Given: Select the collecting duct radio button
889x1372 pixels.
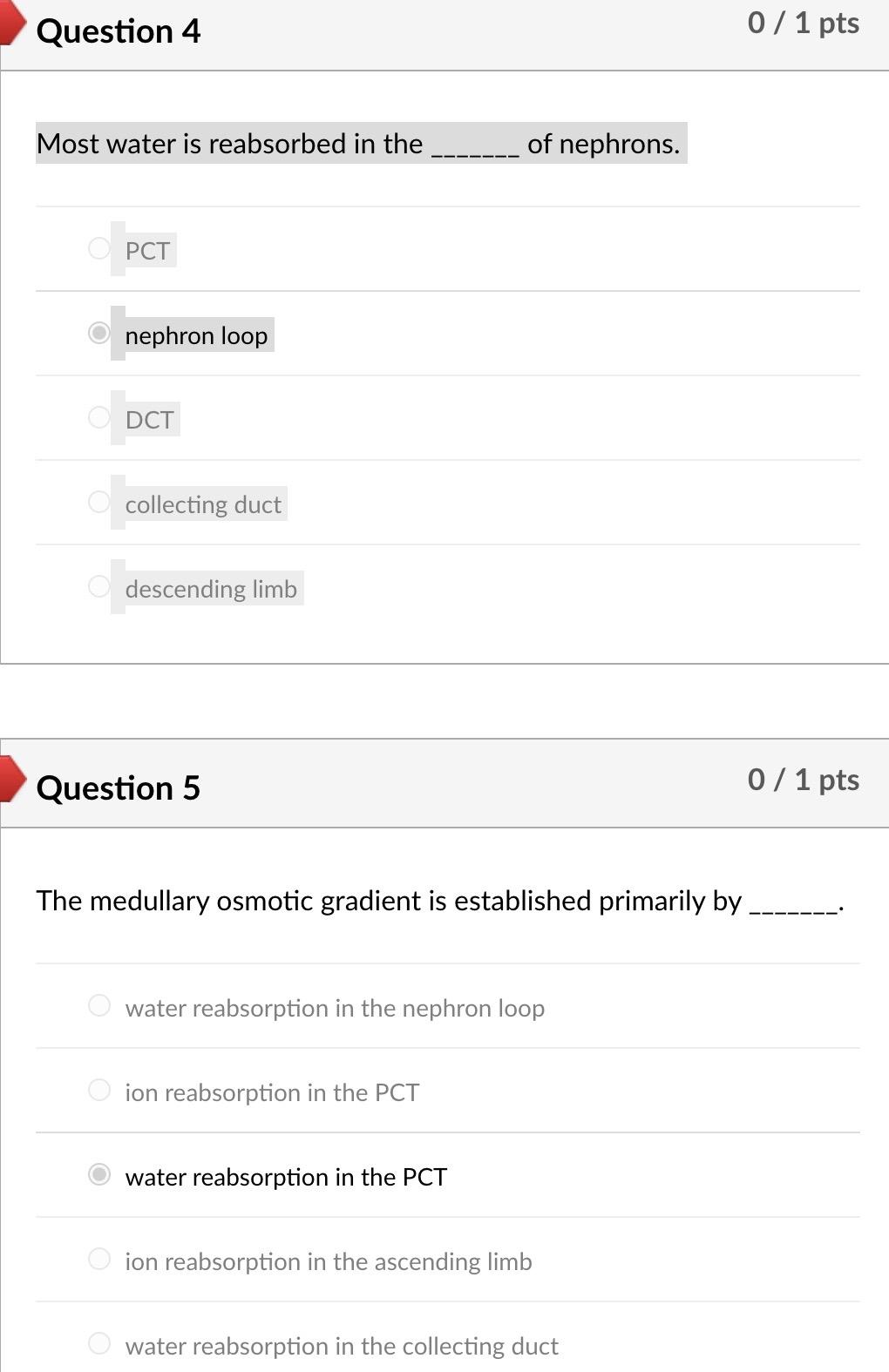Looking at the screenshot, I should tap(100, 501).
